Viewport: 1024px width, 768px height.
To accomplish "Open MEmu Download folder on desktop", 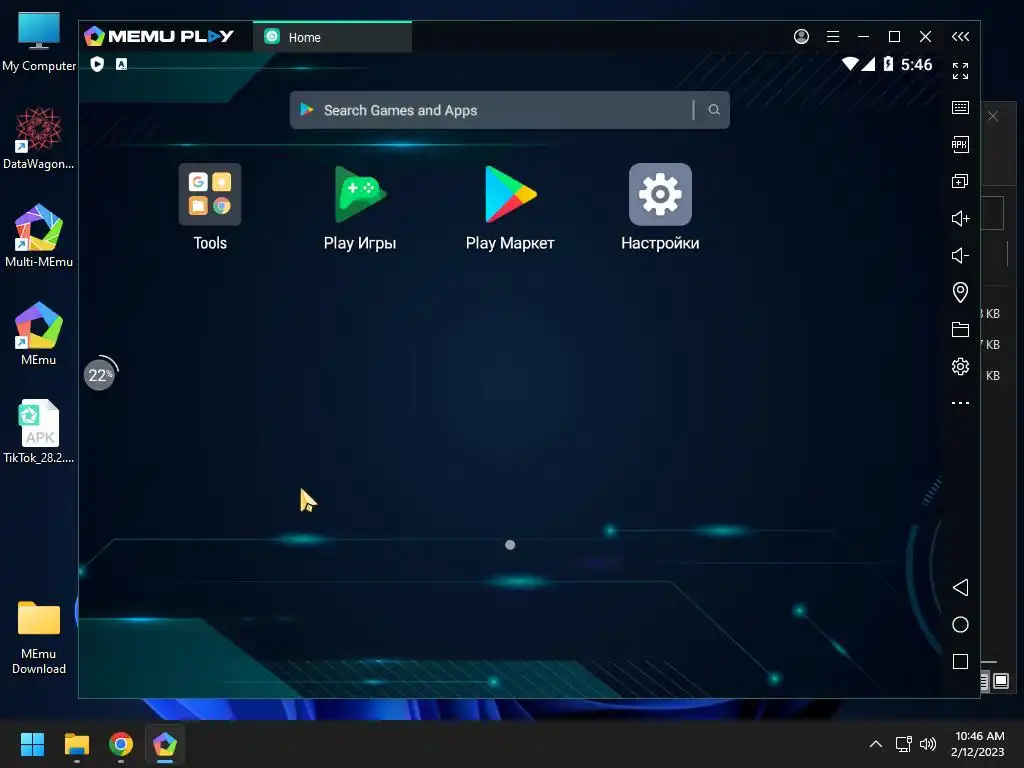I will click(39, 637).
